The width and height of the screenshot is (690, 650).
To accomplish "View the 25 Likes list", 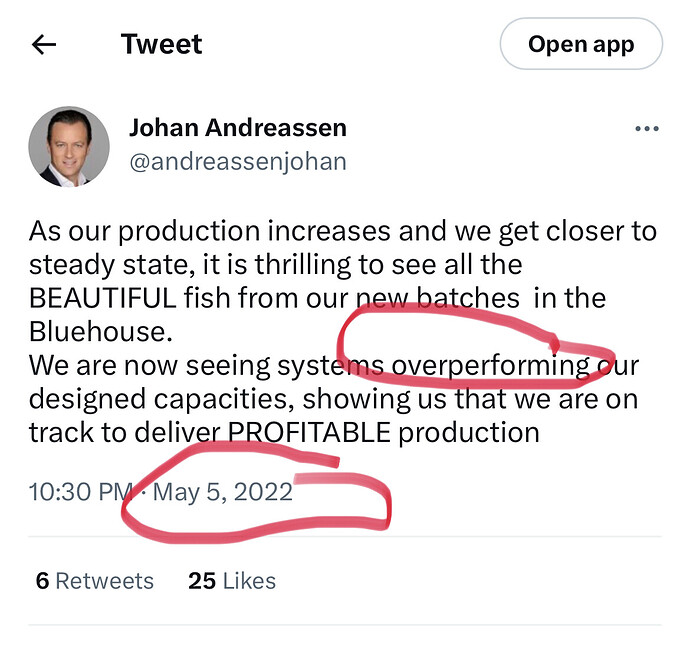I will (x=232, y=581).
